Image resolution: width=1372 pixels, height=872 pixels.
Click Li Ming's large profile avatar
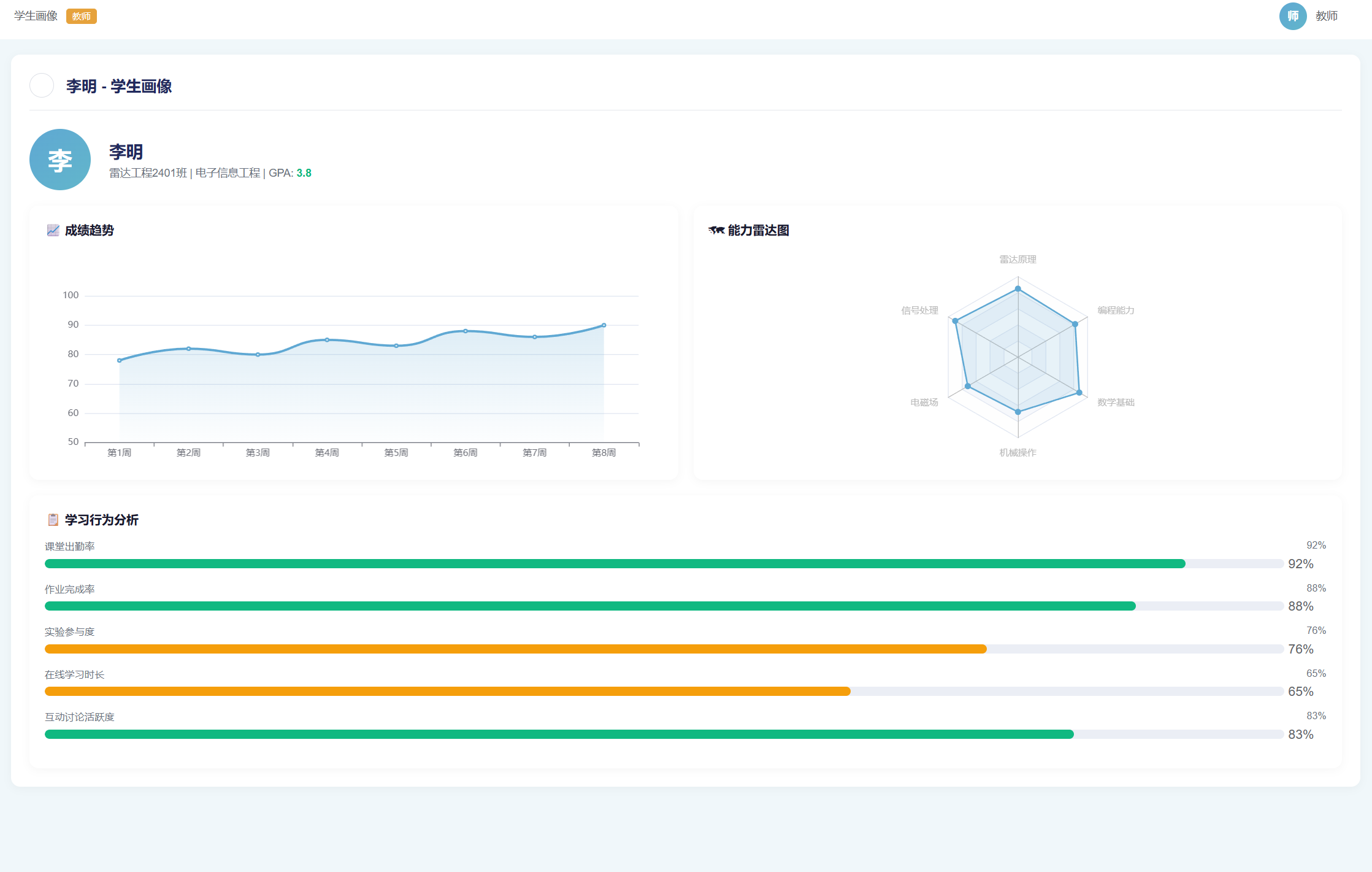[60, 160]
